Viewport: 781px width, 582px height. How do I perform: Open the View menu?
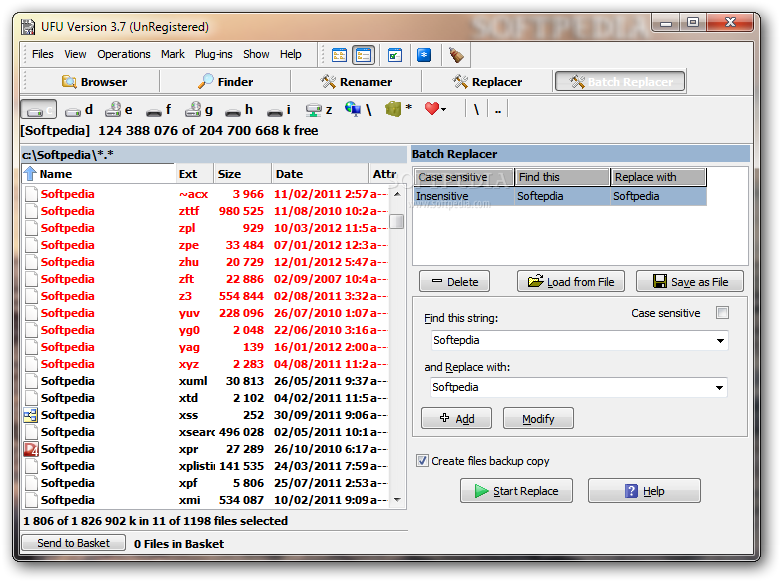click(x=75, y=54)
